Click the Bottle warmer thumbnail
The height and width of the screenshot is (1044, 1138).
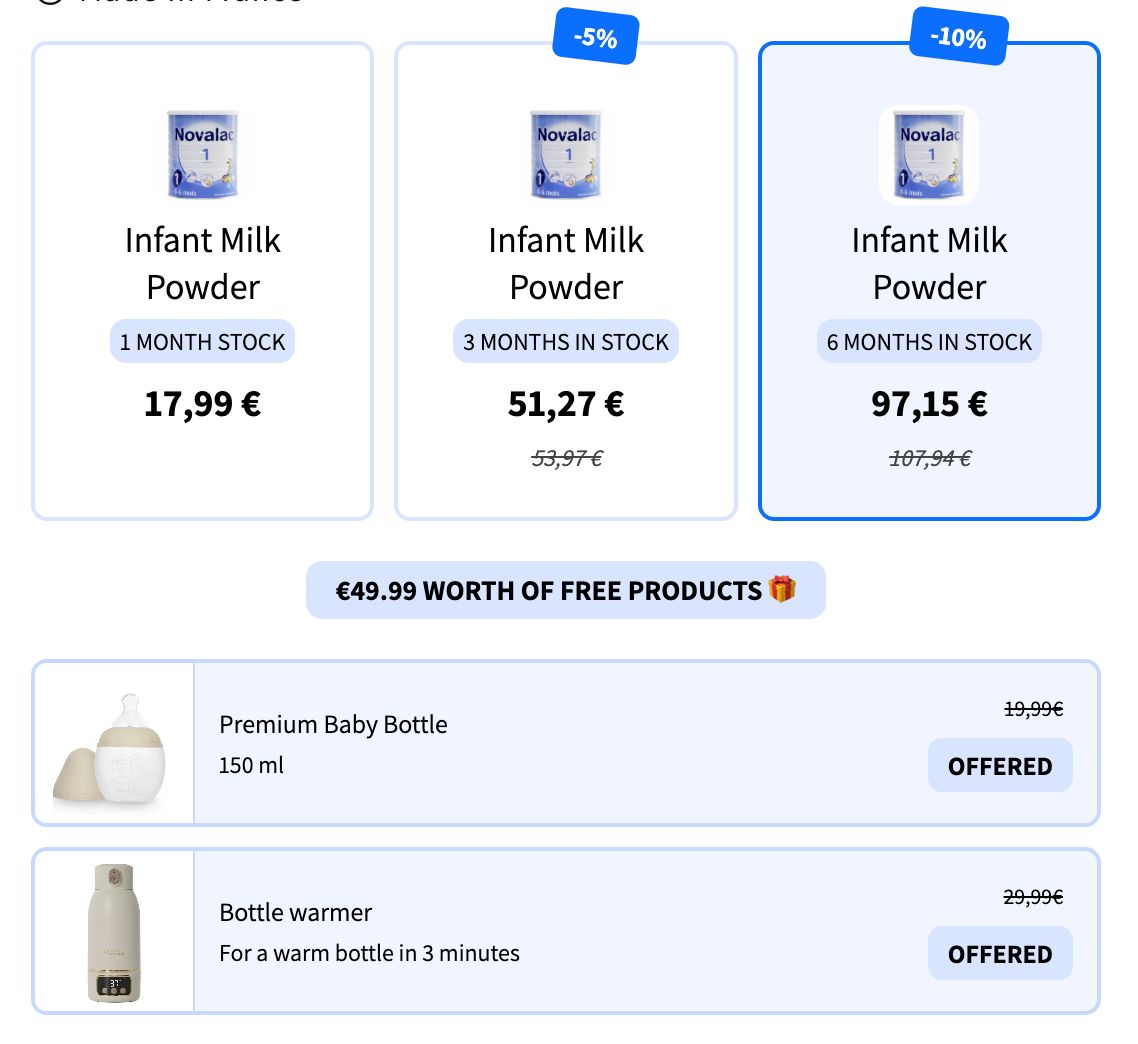114,930
